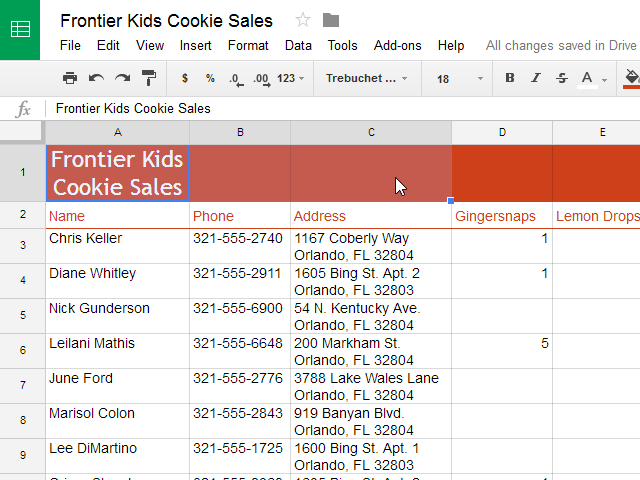640x480 pixels.
Task: Toggle italic formatting
Action: pyautogui.click(x=536, y=78)
